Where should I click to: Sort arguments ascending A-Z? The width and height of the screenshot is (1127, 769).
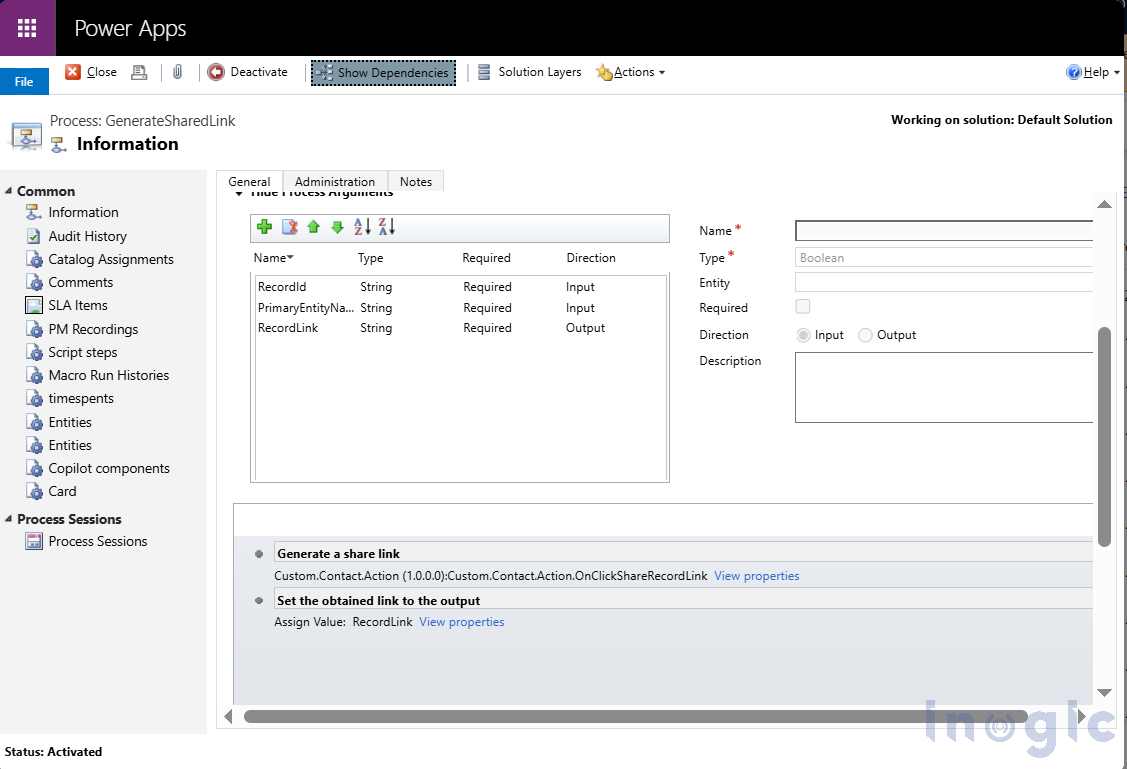point(362,227)
